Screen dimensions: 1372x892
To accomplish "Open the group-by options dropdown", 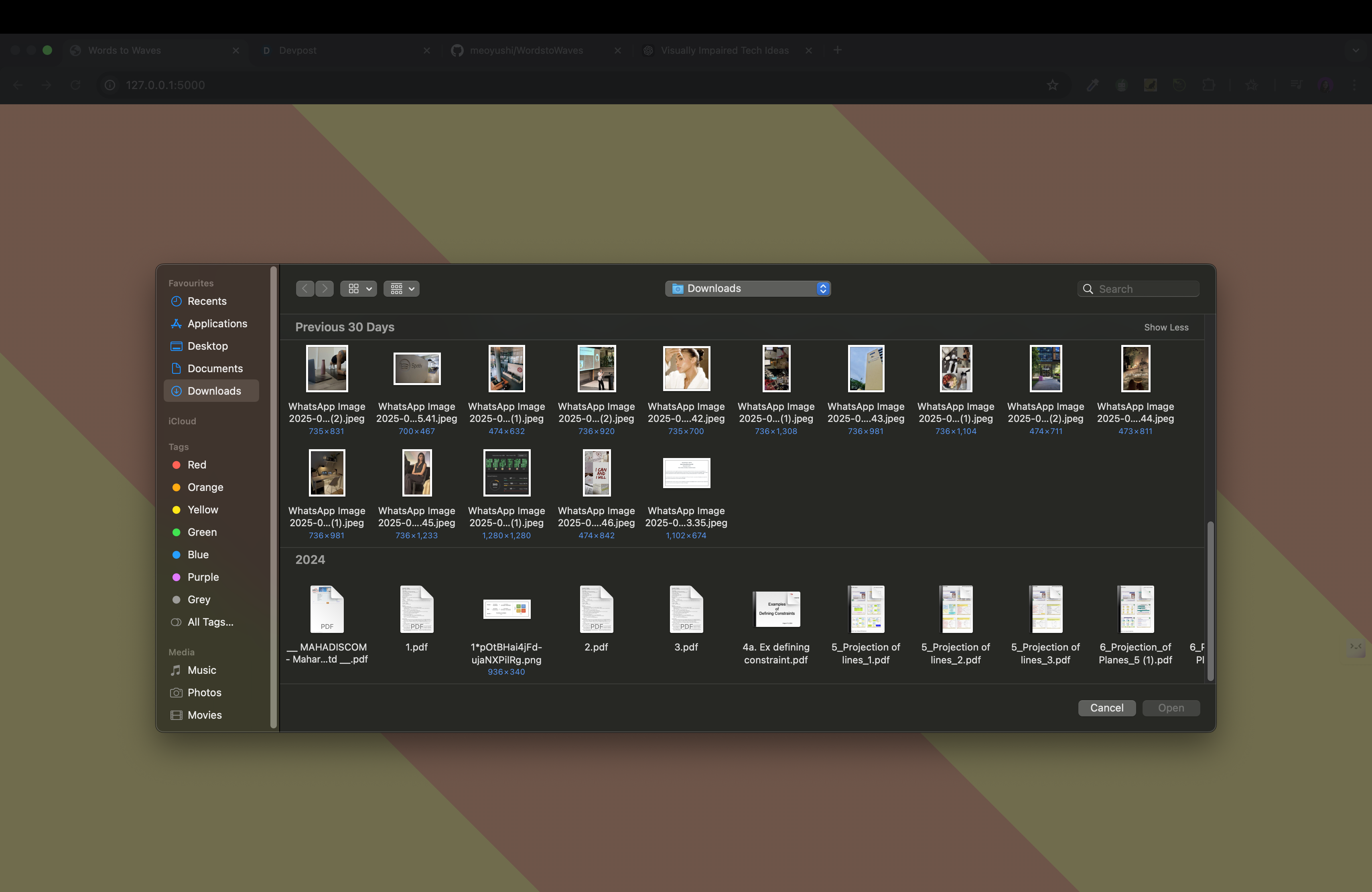I will pyautogui.click(x=402, y=289).
